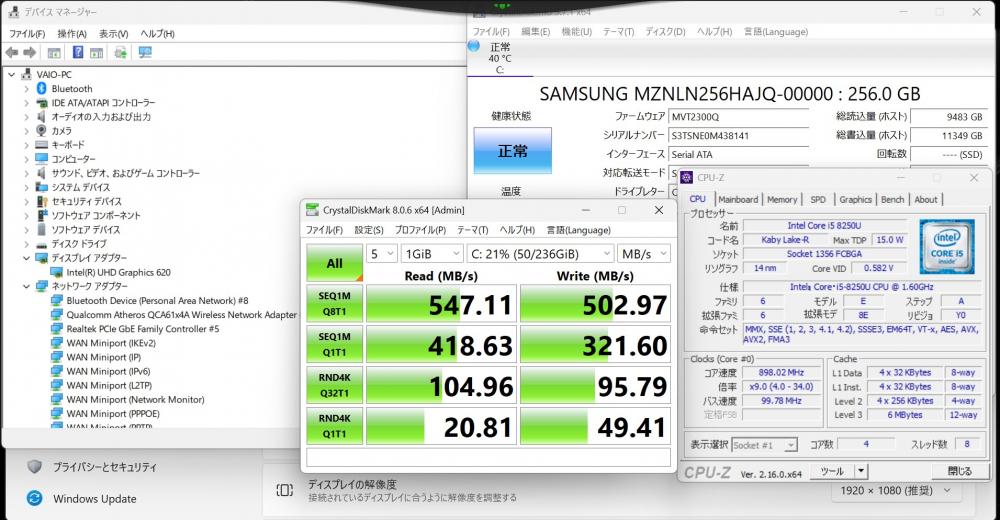Click the show/hide console tree toolbar icon

pos(54,52)
